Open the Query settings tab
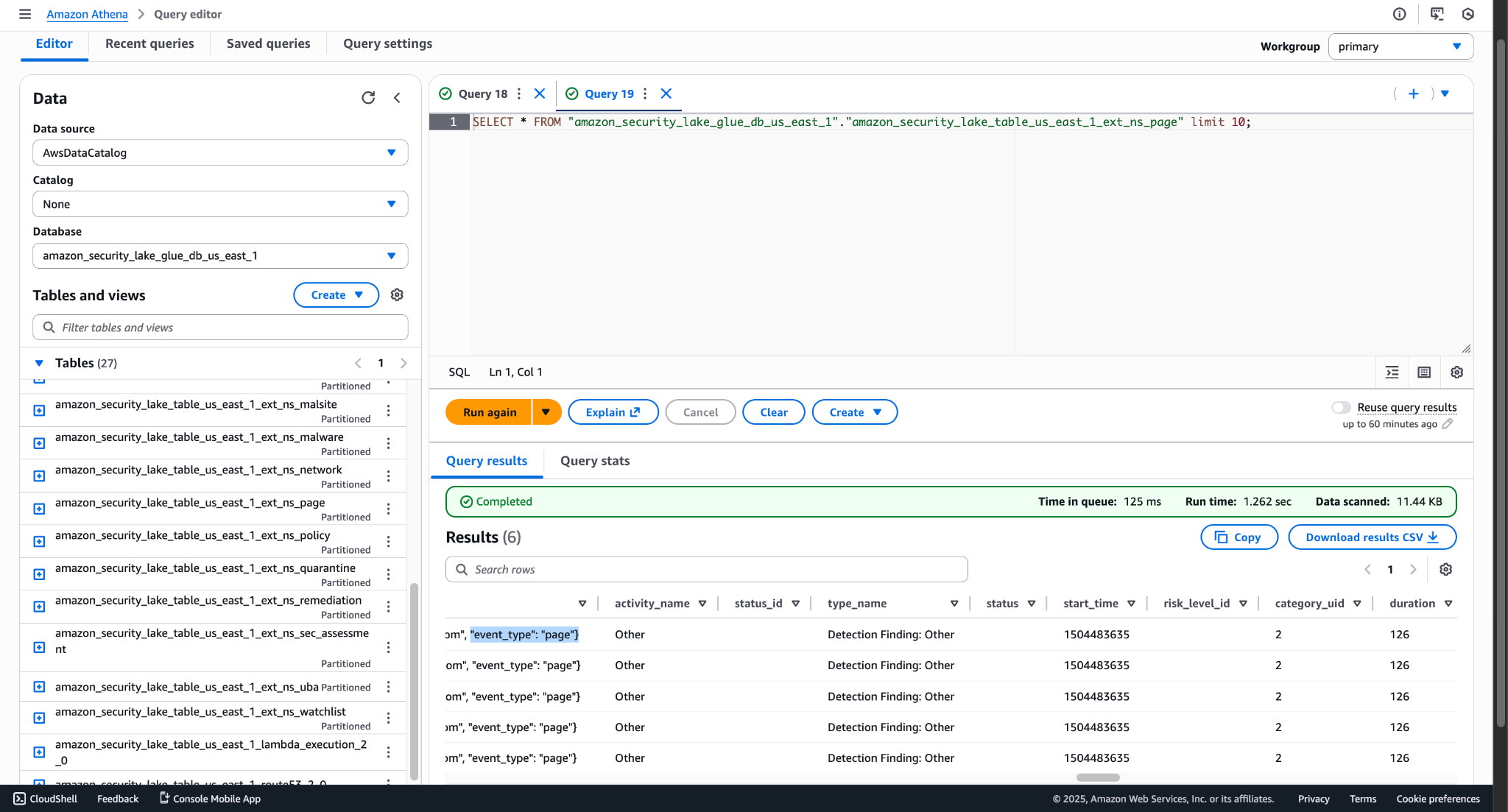Viewport: 1508px width, 812px height. [x=388, y=43]
